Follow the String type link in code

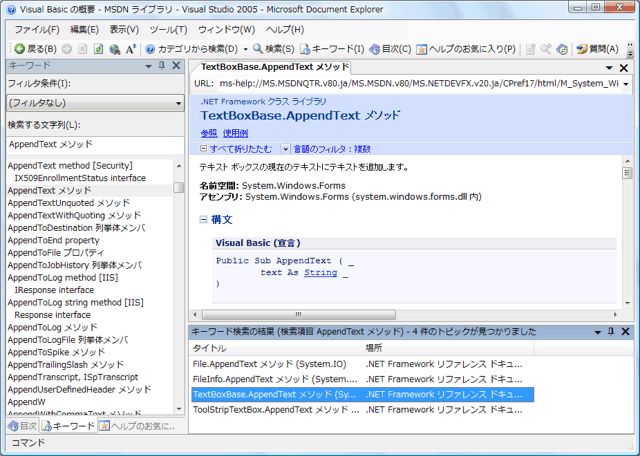(x=320, y=272)
